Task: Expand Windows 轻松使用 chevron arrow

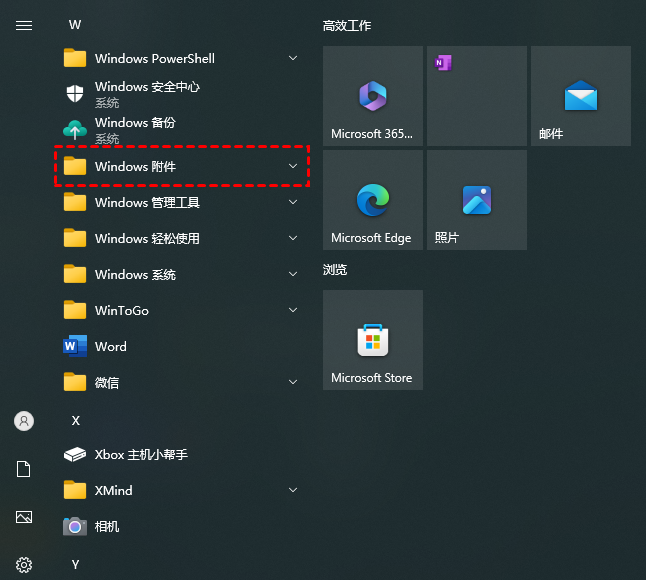Action: (x=293, y=238)
